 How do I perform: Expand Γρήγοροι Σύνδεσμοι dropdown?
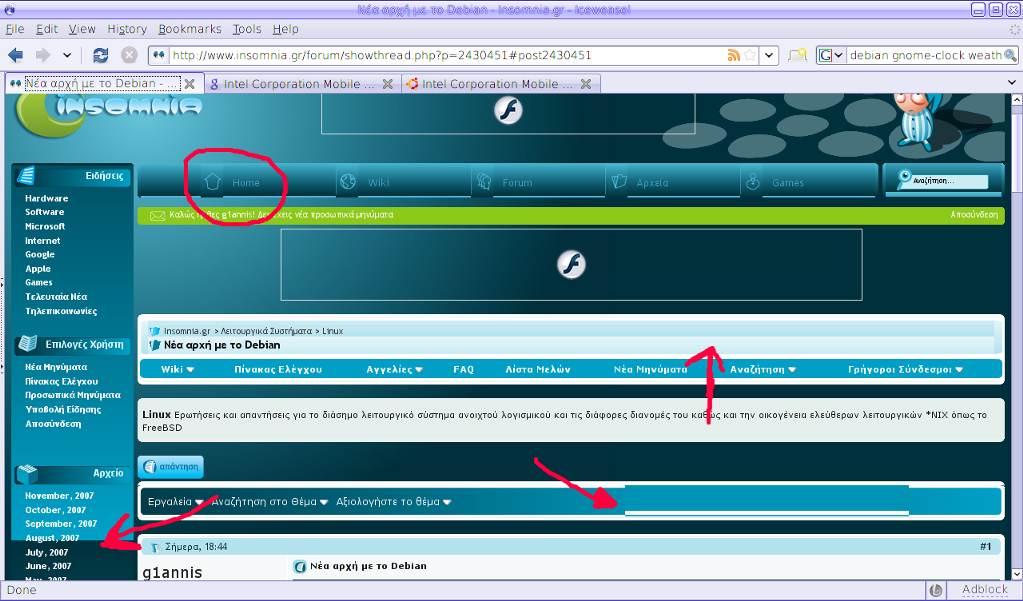[x=906, y=369]
